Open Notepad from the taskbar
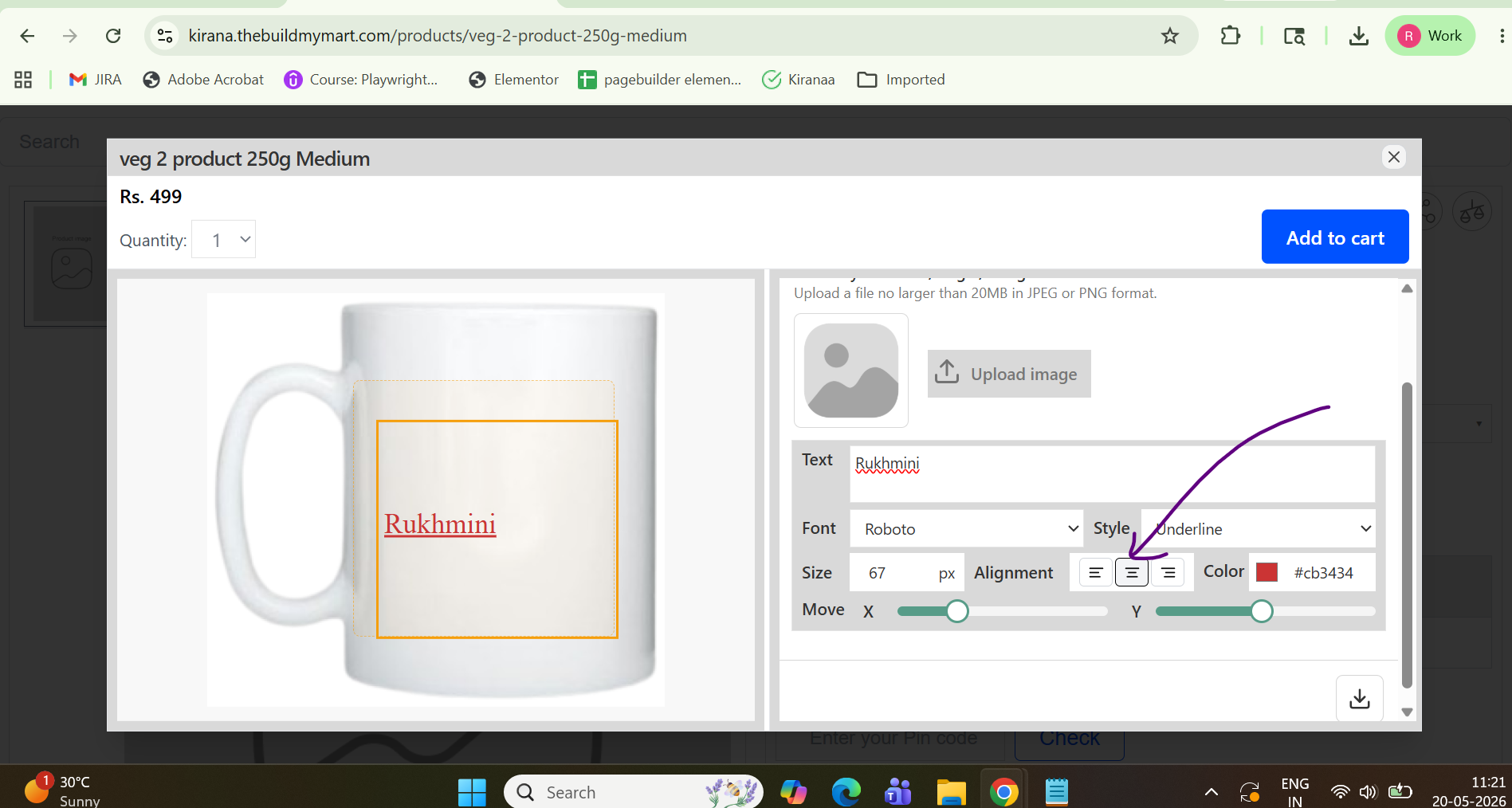 (1056, 792)
